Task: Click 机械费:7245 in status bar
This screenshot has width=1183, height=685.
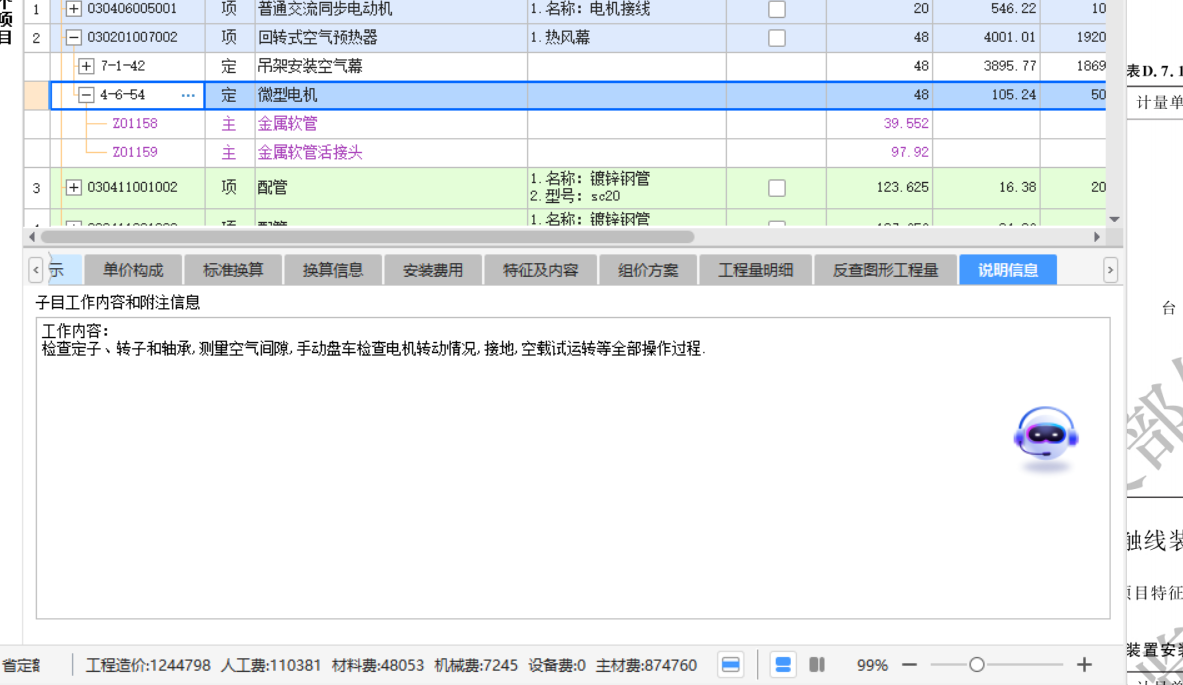Action: coord(476,665)
